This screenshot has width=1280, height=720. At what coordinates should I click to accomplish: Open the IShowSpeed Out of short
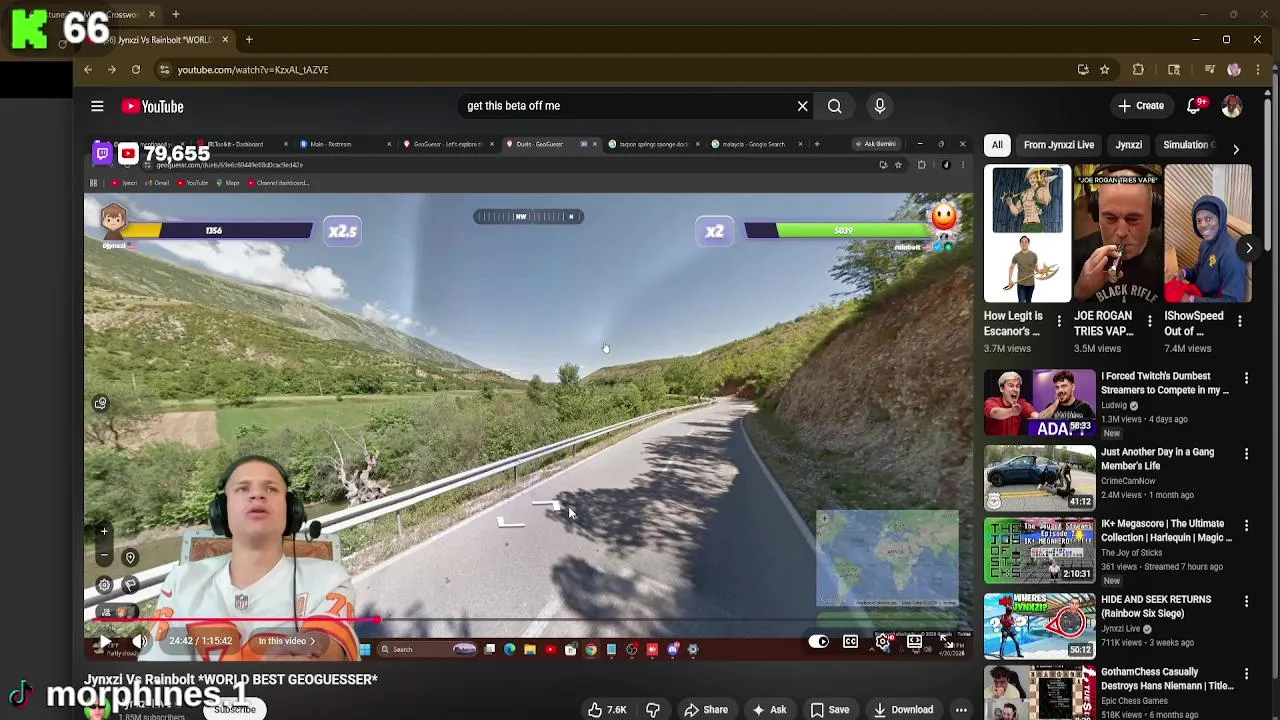click(x=1207, y=235)
